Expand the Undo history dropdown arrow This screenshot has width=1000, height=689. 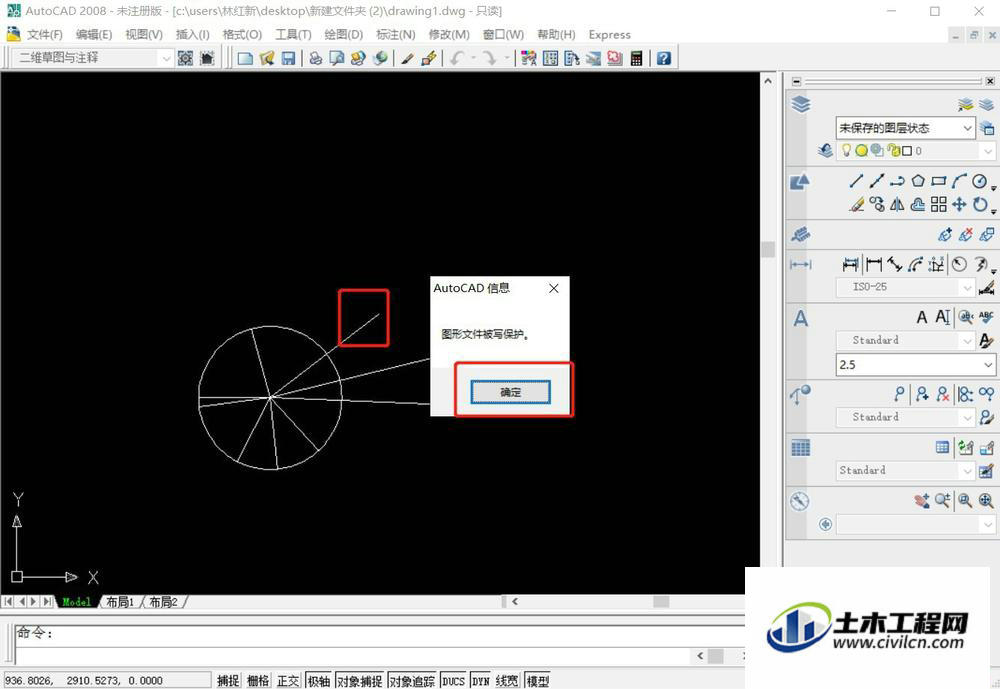click(473, 59)
